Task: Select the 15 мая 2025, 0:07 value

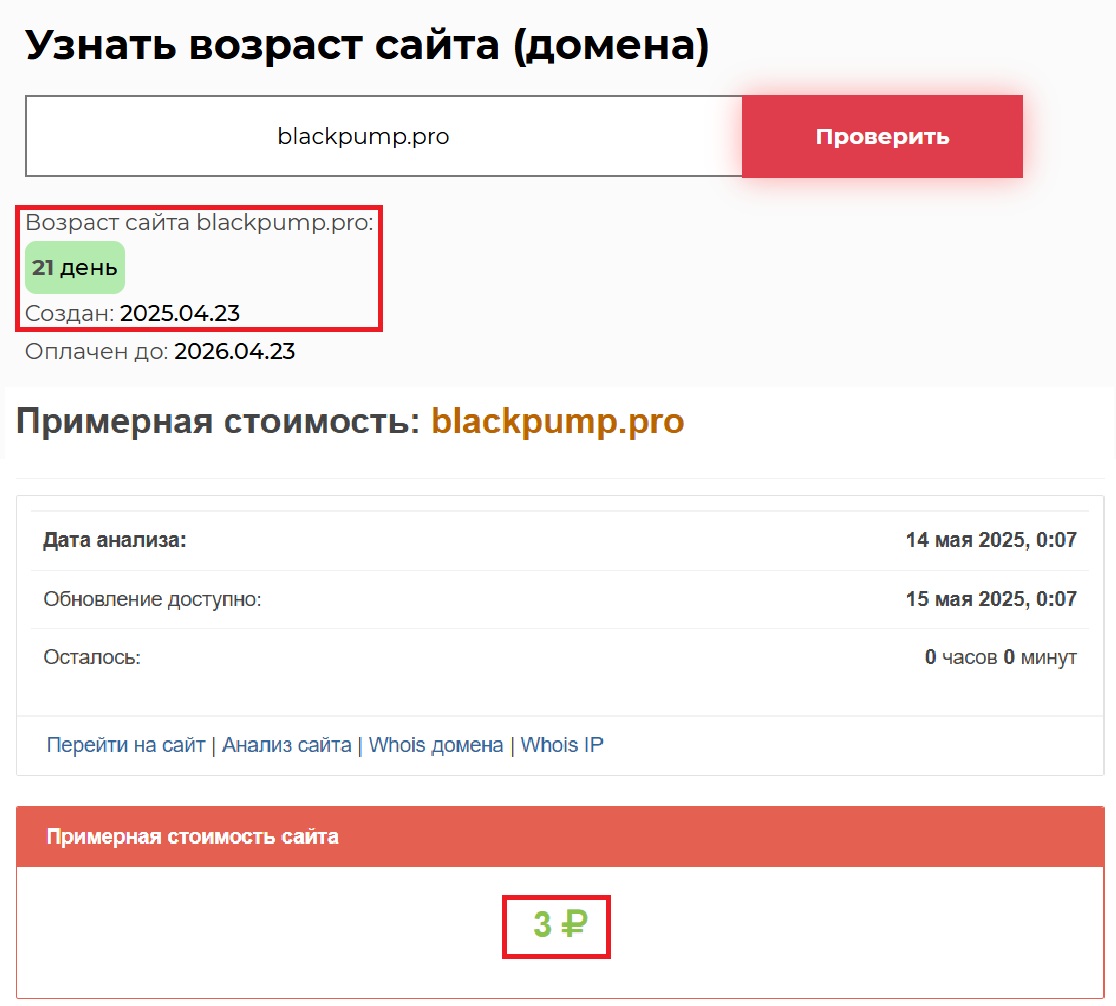Action: 990,599
